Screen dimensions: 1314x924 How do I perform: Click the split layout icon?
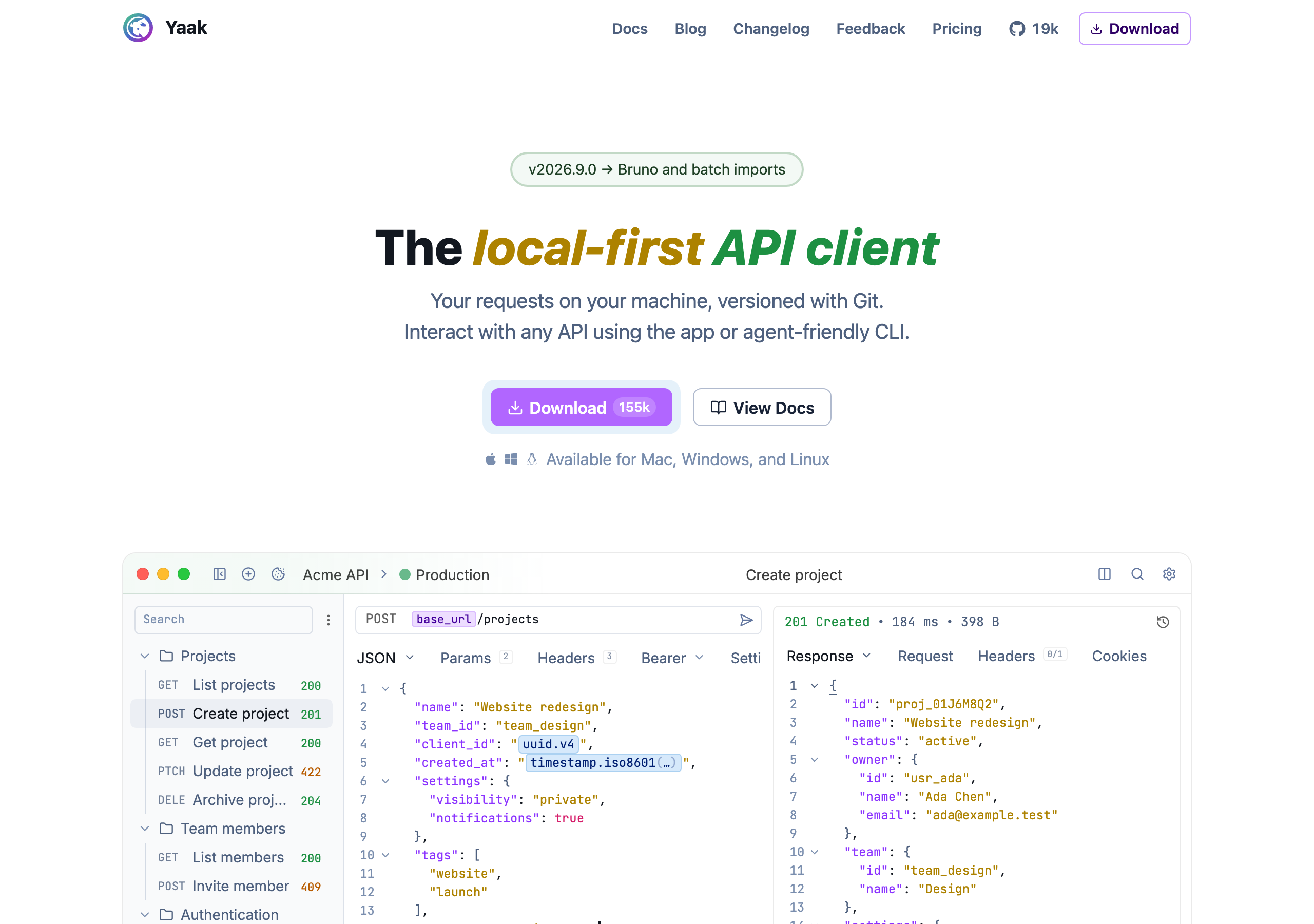[x=1105, y=573]
